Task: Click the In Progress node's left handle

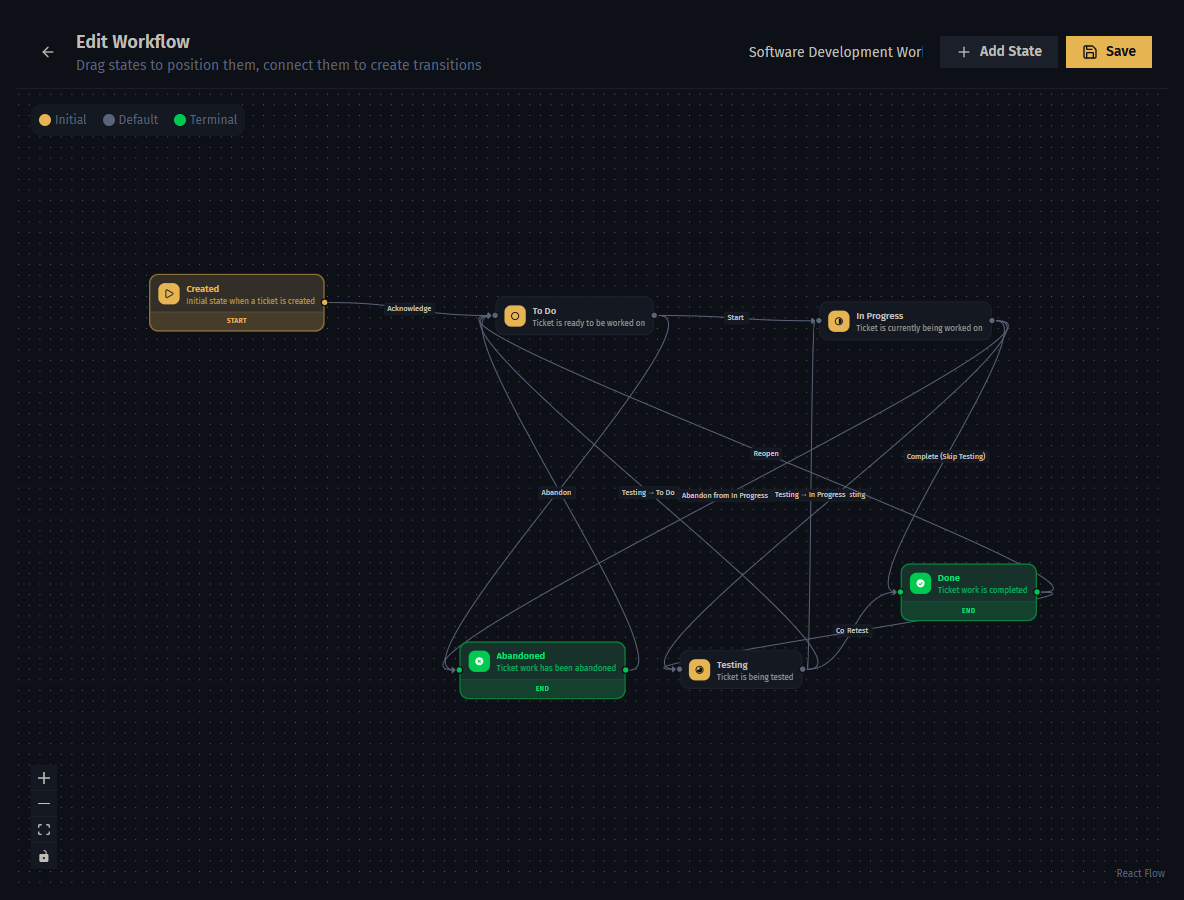Action: click(x=819, y=321)
